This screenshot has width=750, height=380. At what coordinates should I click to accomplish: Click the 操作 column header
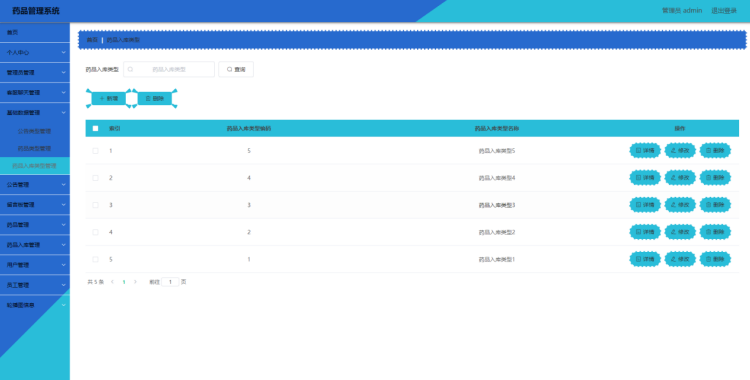pyautogui.click(x=680, y=128)
